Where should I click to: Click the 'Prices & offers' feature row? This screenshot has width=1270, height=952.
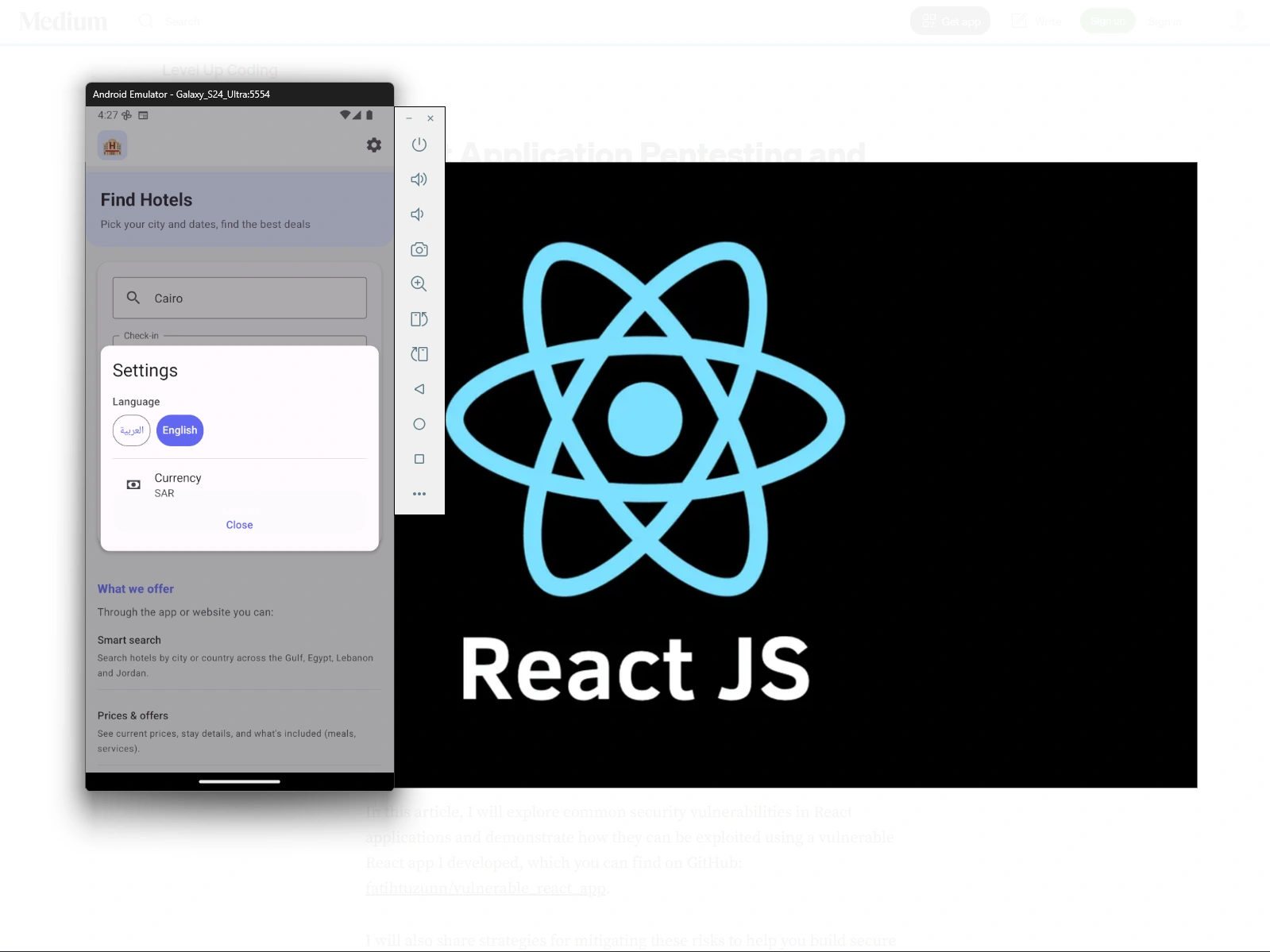pos(240,731)
